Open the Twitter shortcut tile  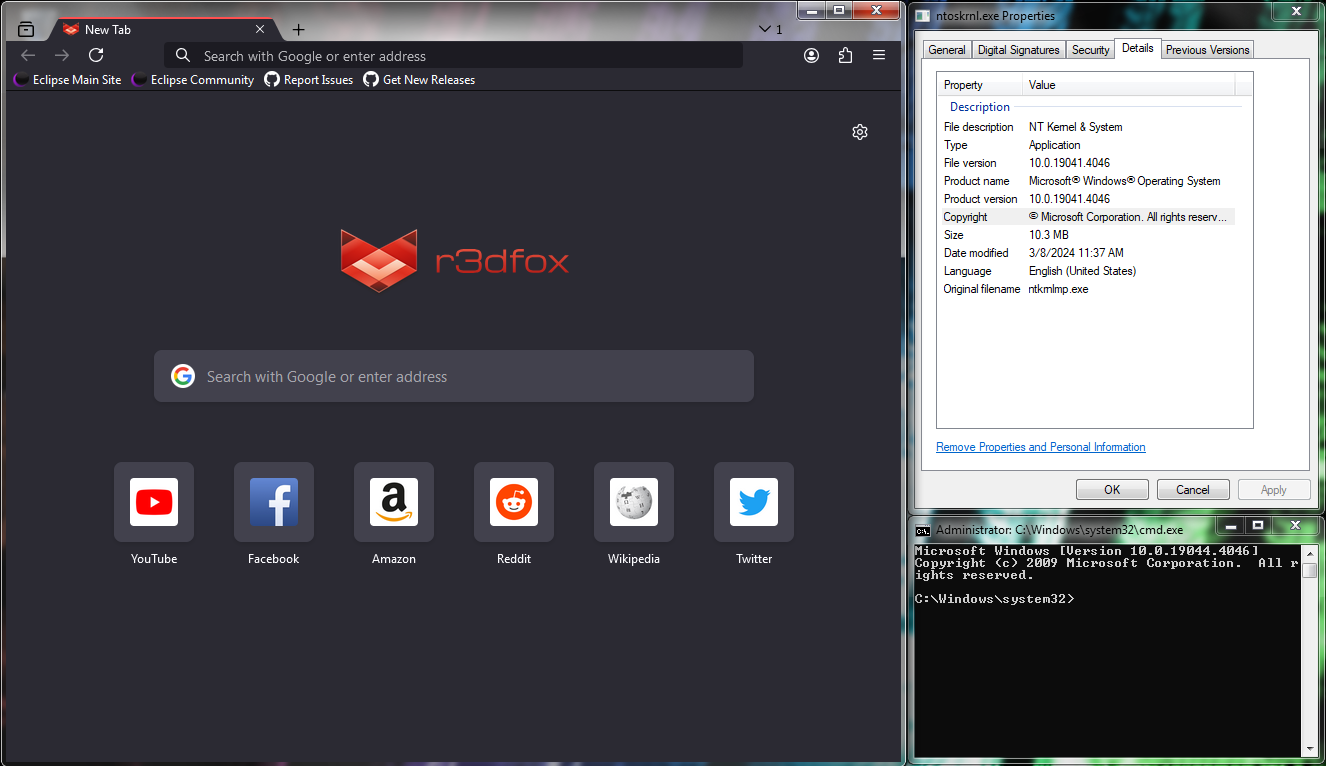click(754, 502)
